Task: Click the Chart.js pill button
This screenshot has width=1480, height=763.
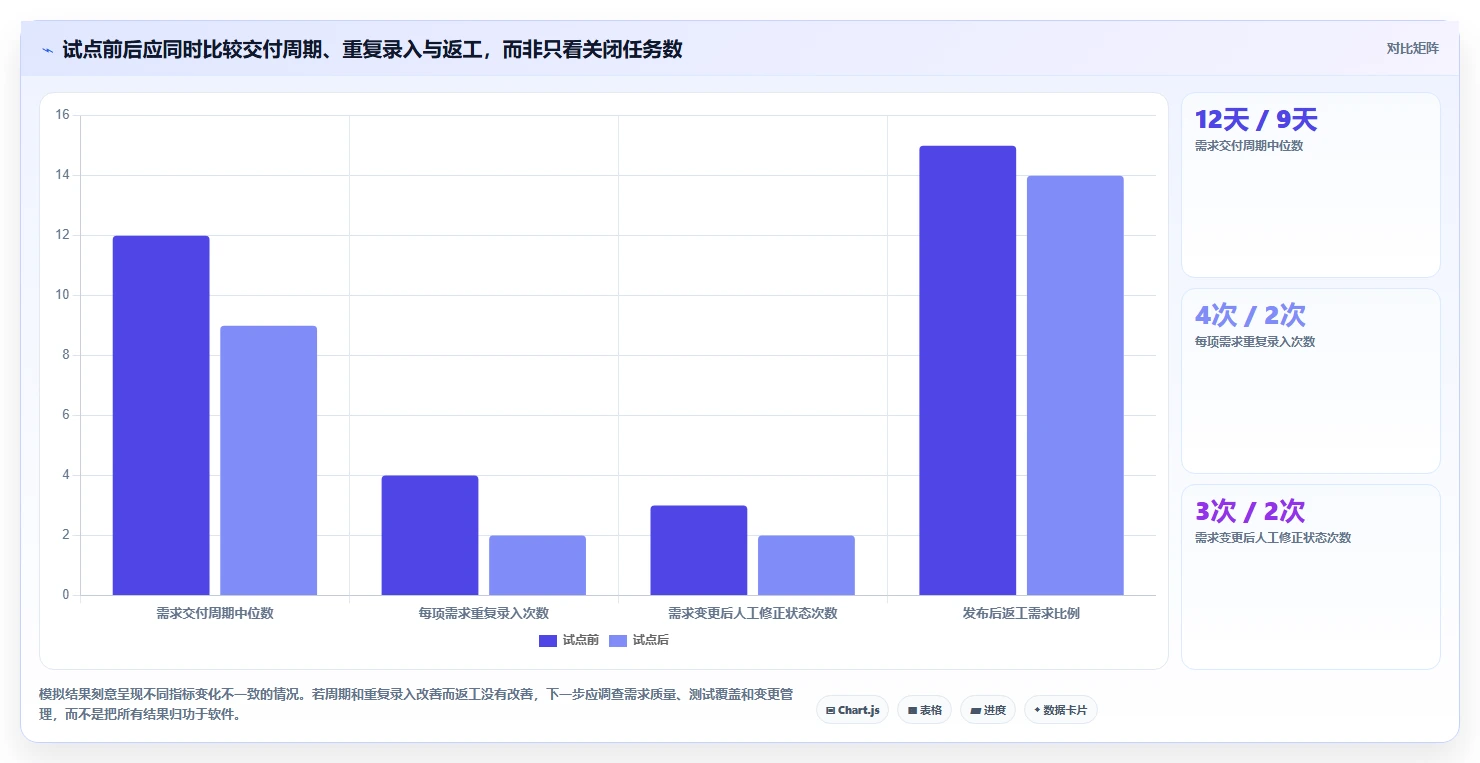Action: 853,710
